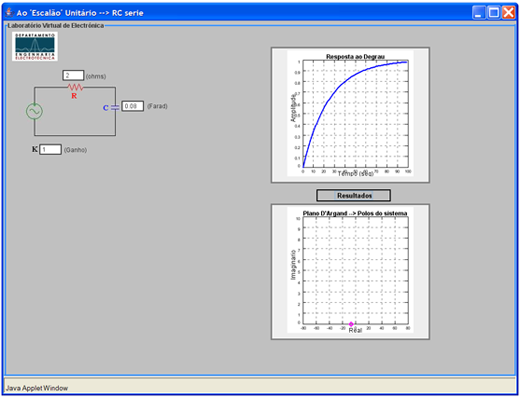The height and width of the screenshot is (397, 520).
Task: Click the Resultados button
Action: click(x=353, y=195)
